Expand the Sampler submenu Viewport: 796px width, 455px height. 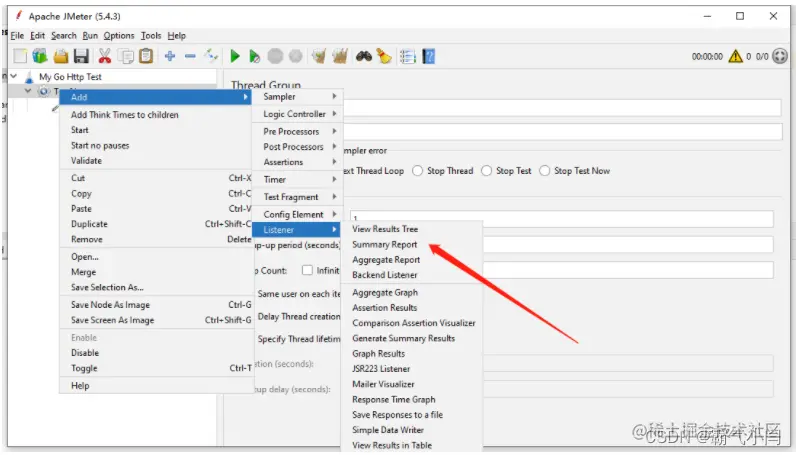(298, 96)
